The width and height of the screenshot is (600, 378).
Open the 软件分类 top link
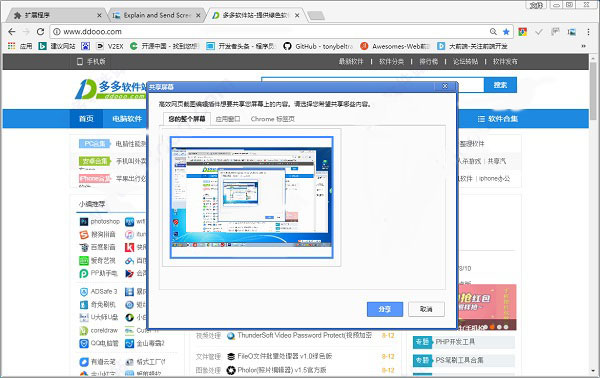click(391, 62)
